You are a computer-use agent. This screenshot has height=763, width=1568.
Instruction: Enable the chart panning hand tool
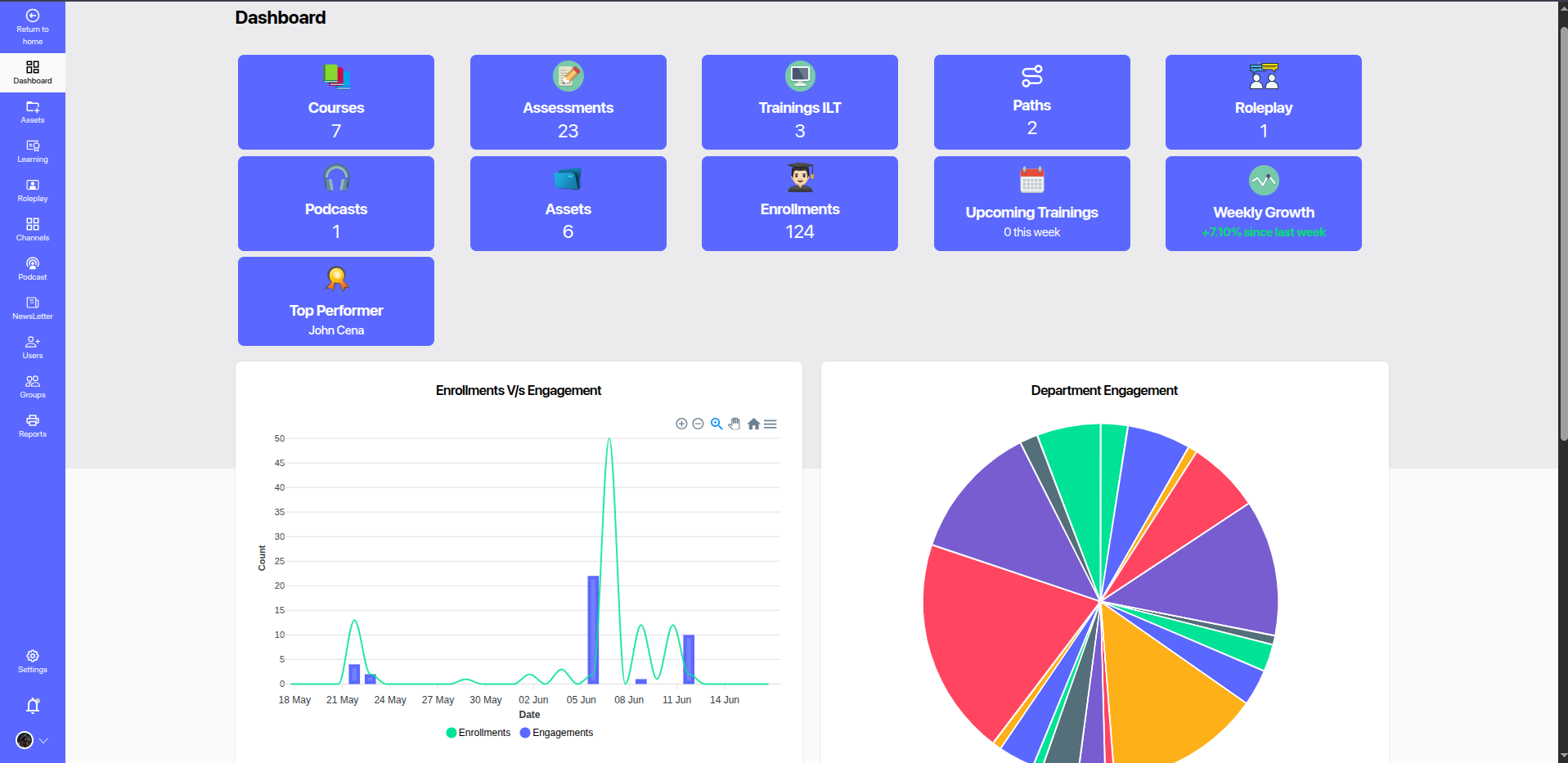pos(735,424)
